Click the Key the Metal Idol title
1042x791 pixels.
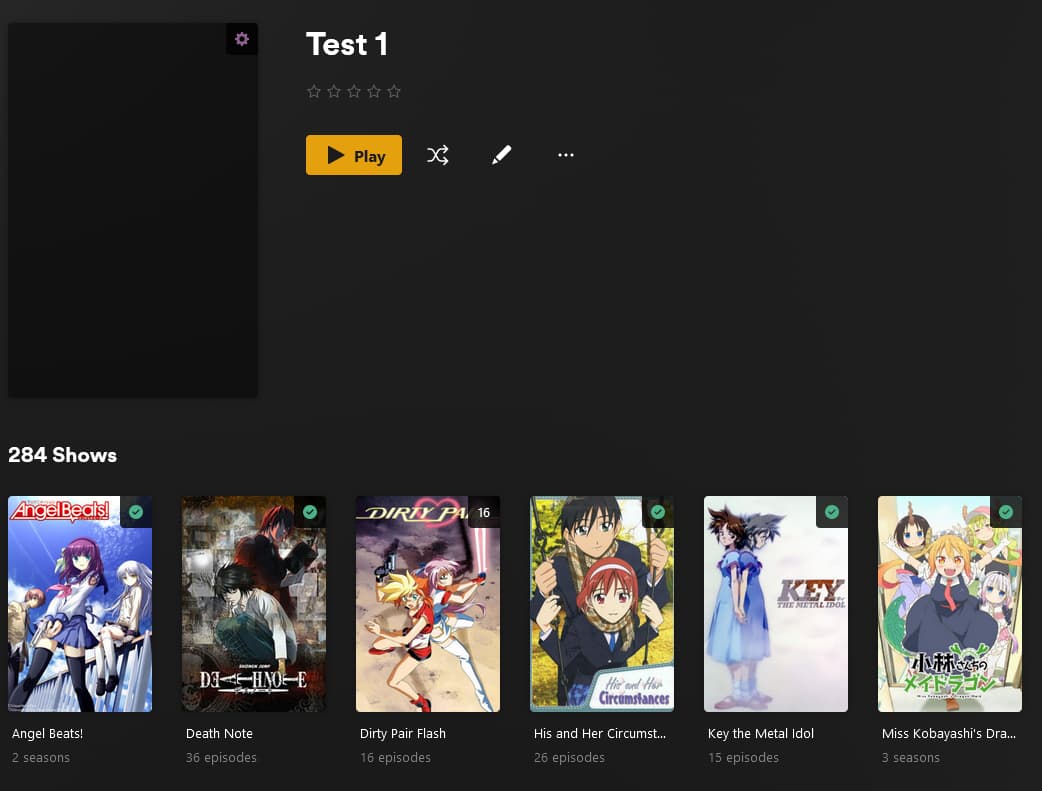pyautogui.click(x=761, y=733)
